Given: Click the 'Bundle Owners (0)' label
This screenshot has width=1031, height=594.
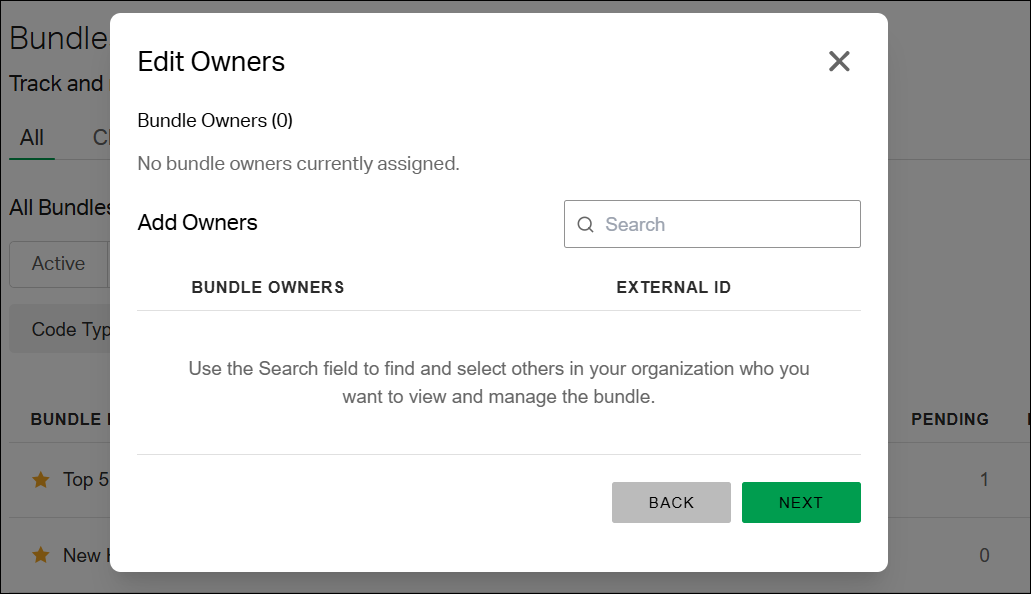Looking at the screenshot, I should (215, 120).
